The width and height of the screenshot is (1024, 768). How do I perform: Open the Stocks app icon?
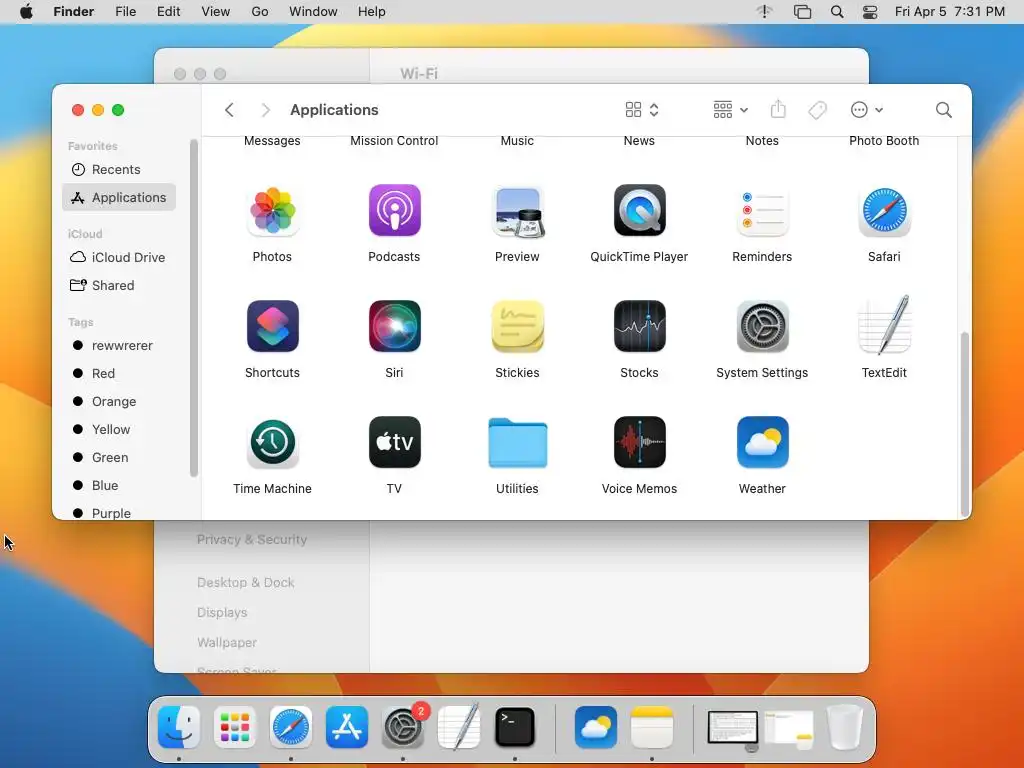(639, 326)
